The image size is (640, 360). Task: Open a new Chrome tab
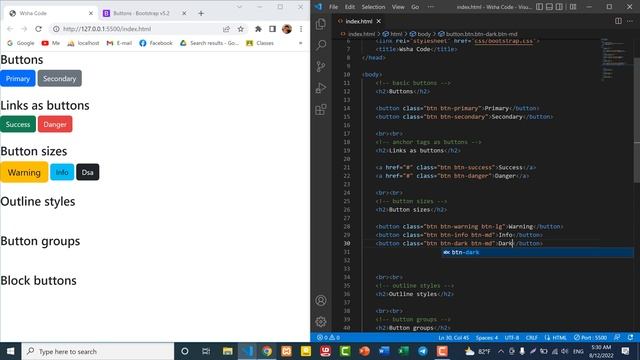click(x=201, y=13)
